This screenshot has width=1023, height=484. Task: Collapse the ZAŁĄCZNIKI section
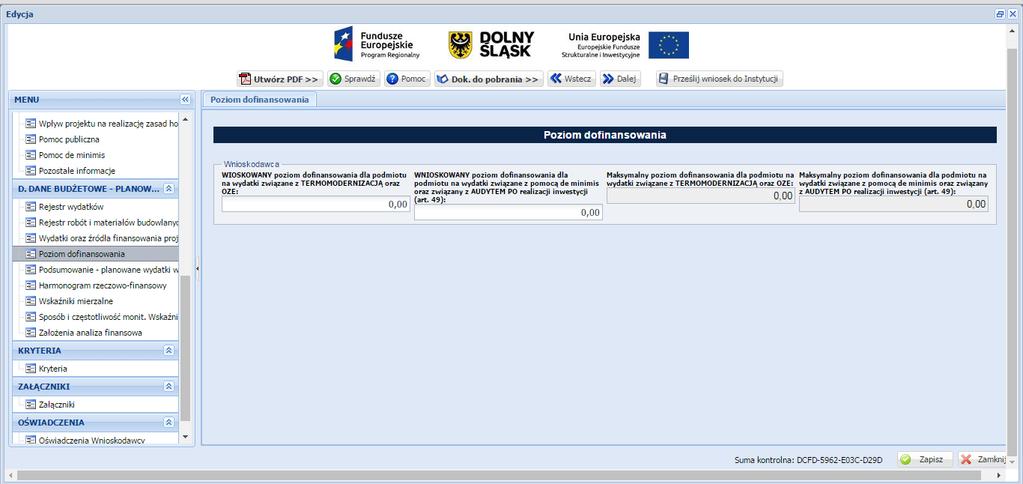[168, 386]
